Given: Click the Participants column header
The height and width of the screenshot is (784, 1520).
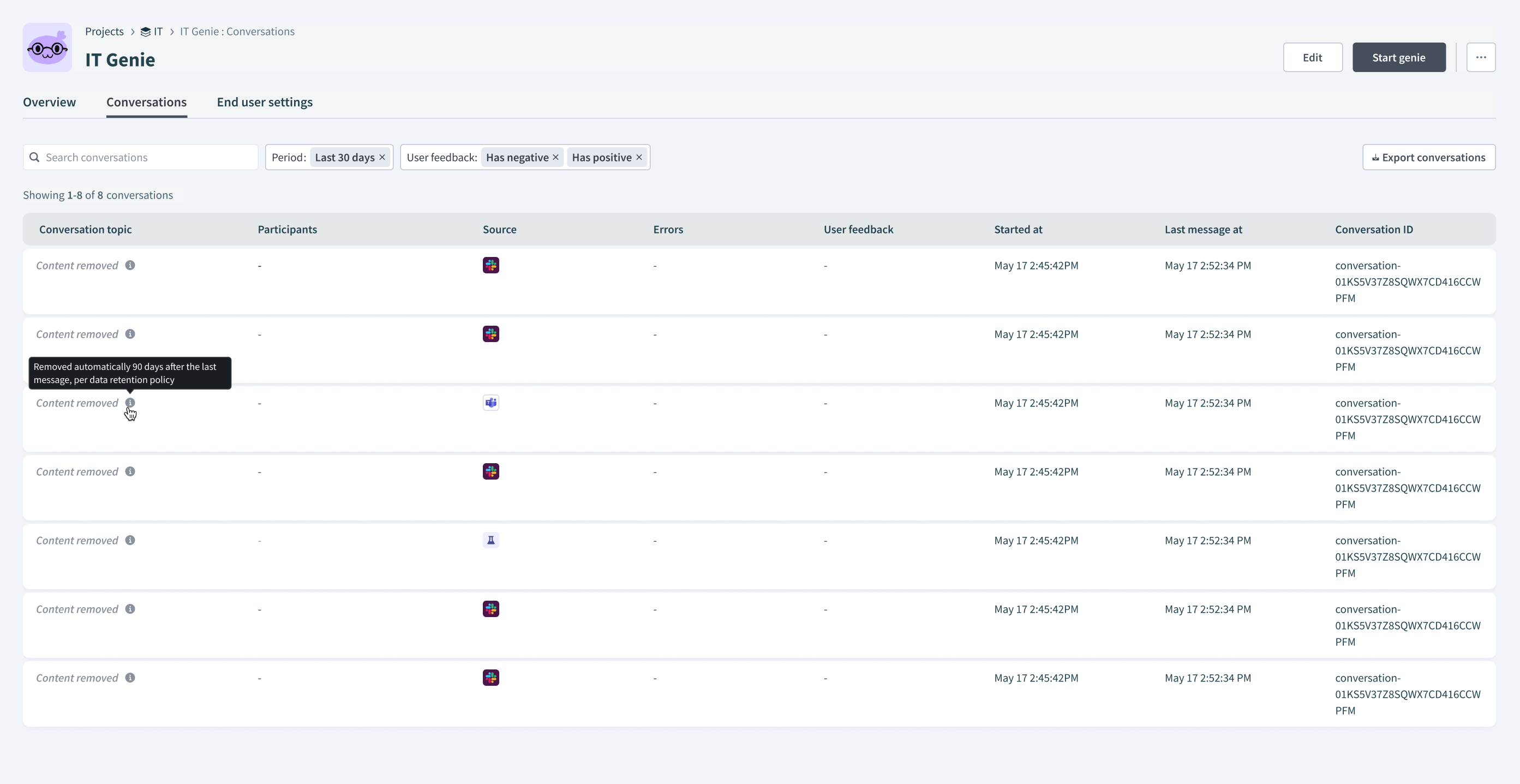Looking at the screenshot, I should point(288,229).
